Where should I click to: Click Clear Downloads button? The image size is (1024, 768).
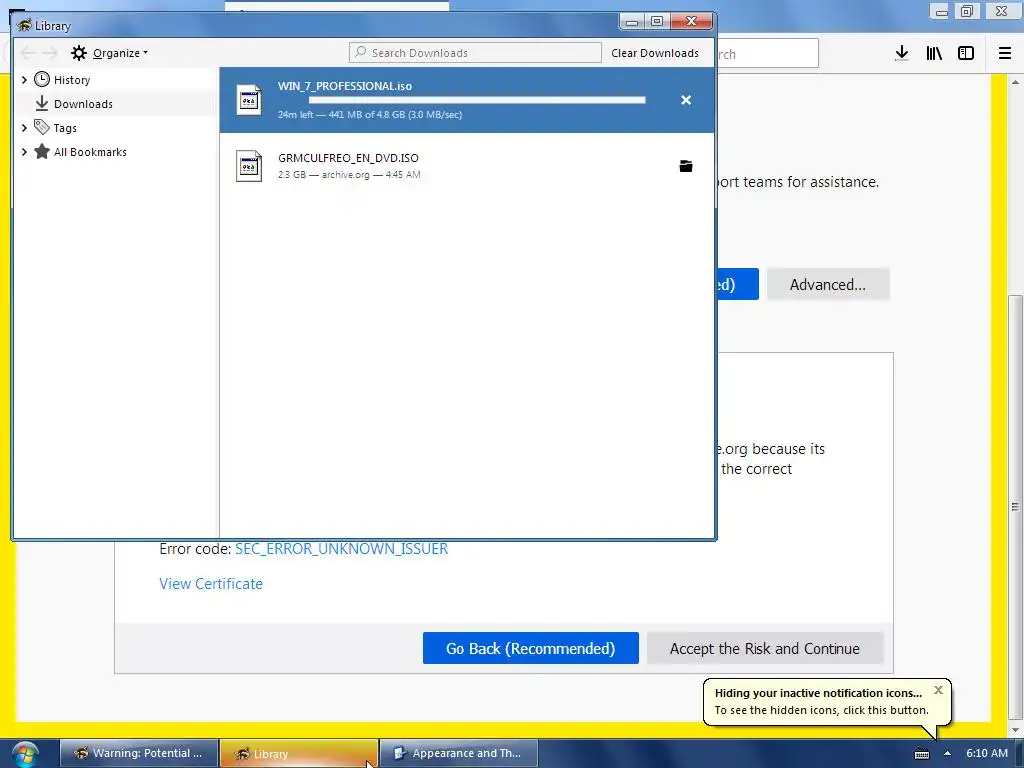[655, 53]
